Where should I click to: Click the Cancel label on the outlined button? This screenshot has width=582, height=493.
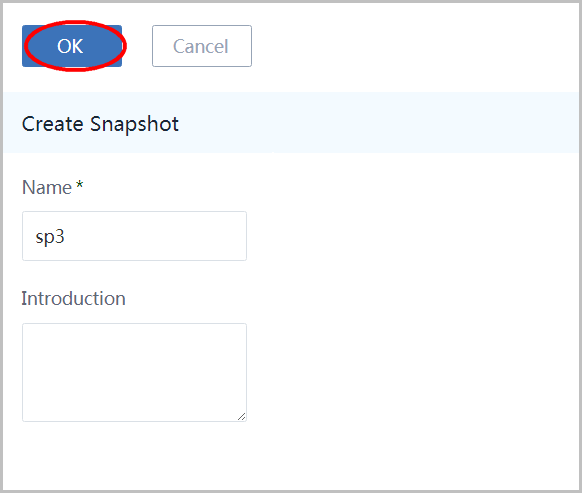pos(201,46)
